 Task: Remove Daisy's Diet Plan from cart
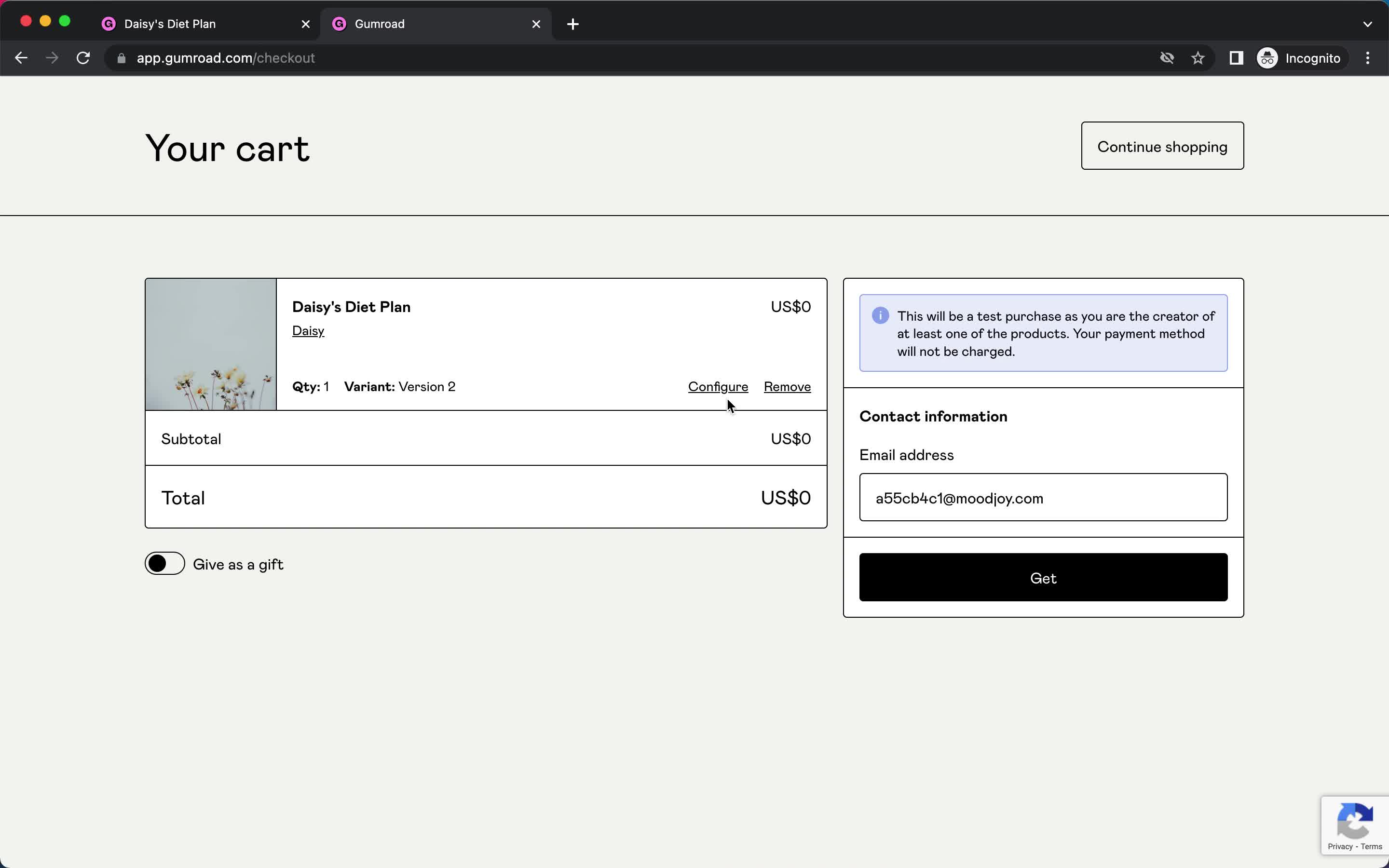point(787,387)
